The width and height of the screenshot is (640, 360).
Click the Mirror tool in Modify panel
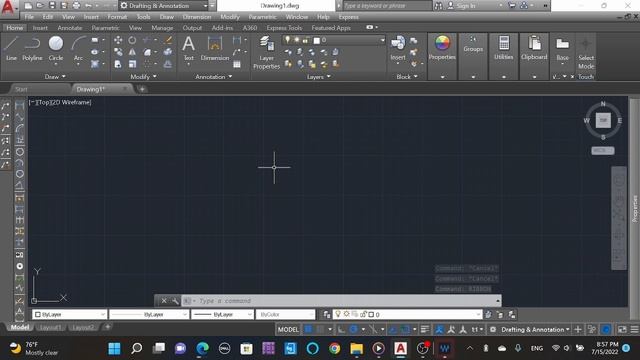pos(132,52)
